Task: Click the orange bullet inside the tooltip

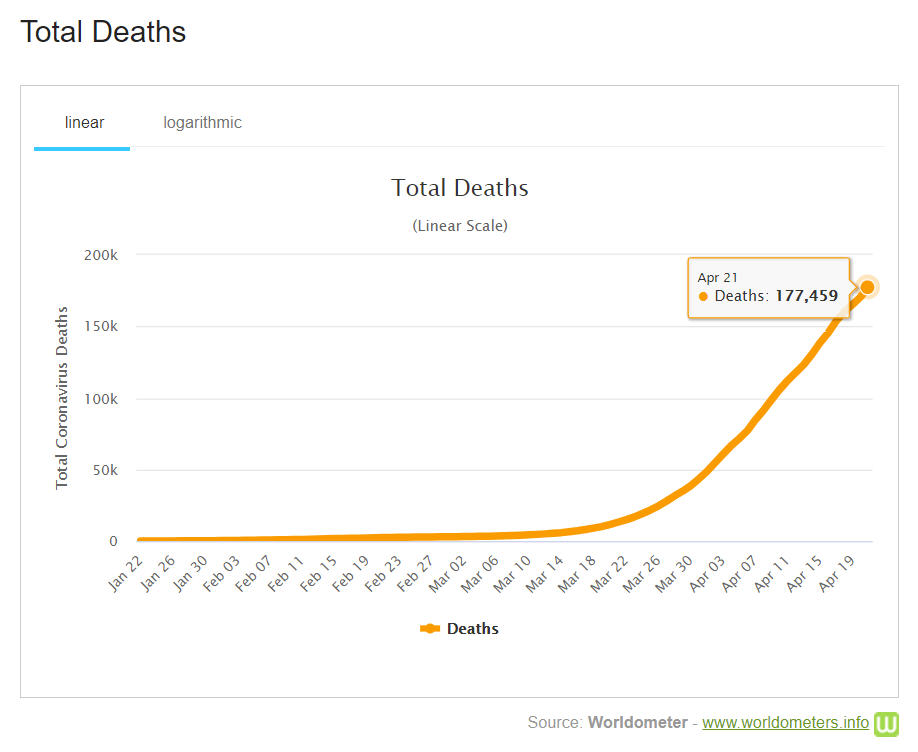Action: (x=703, y=297)
